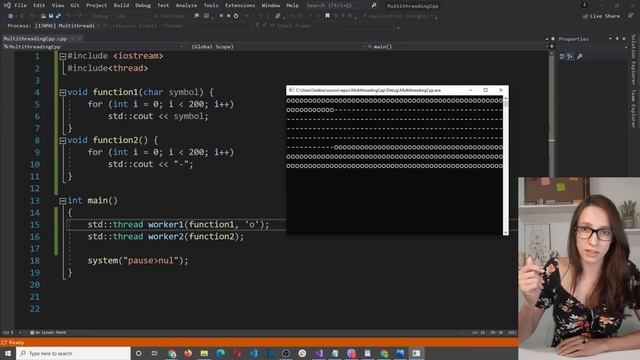Open the File menu

point(20,5)
